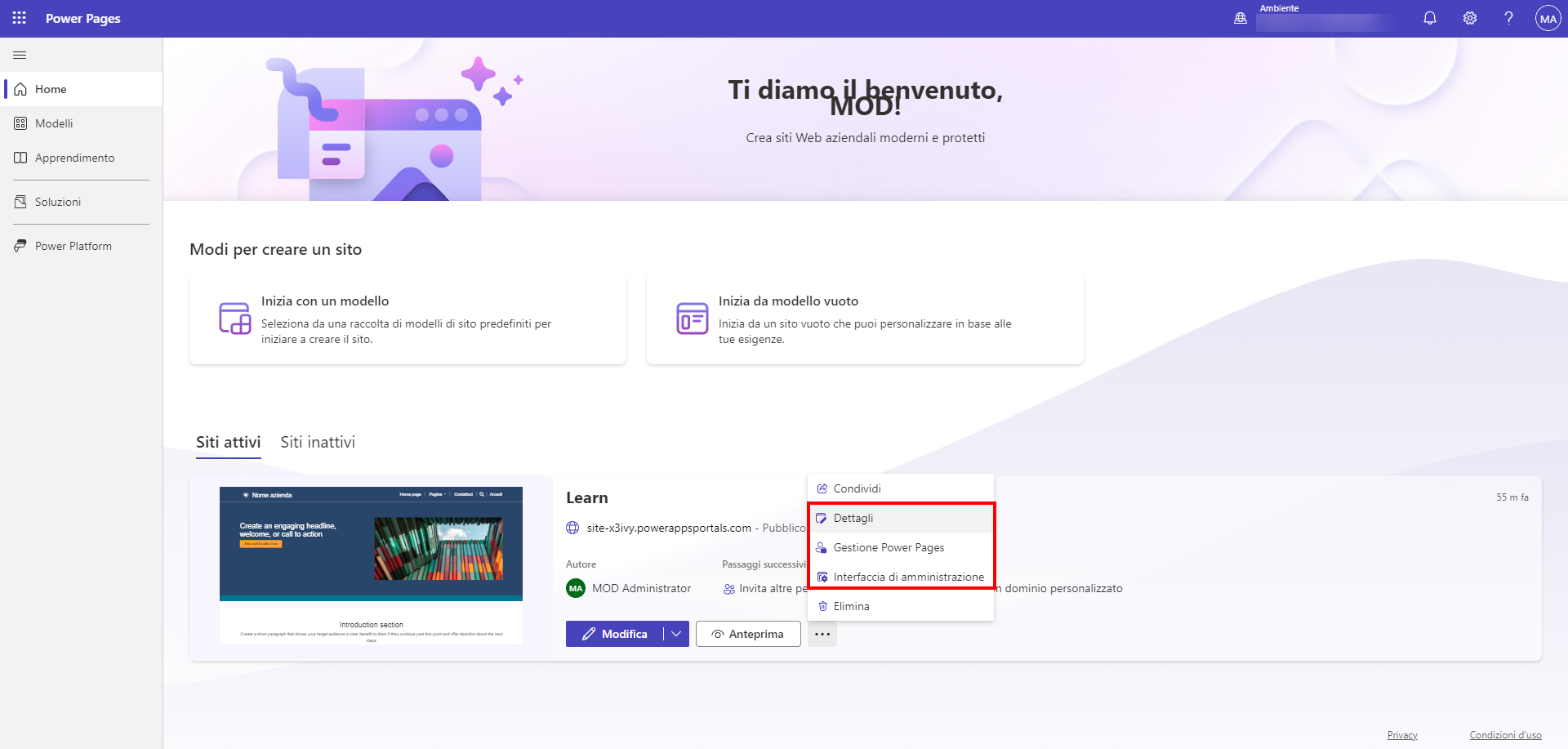Open Power Platform in the sidebar

(x=82, y=246)
